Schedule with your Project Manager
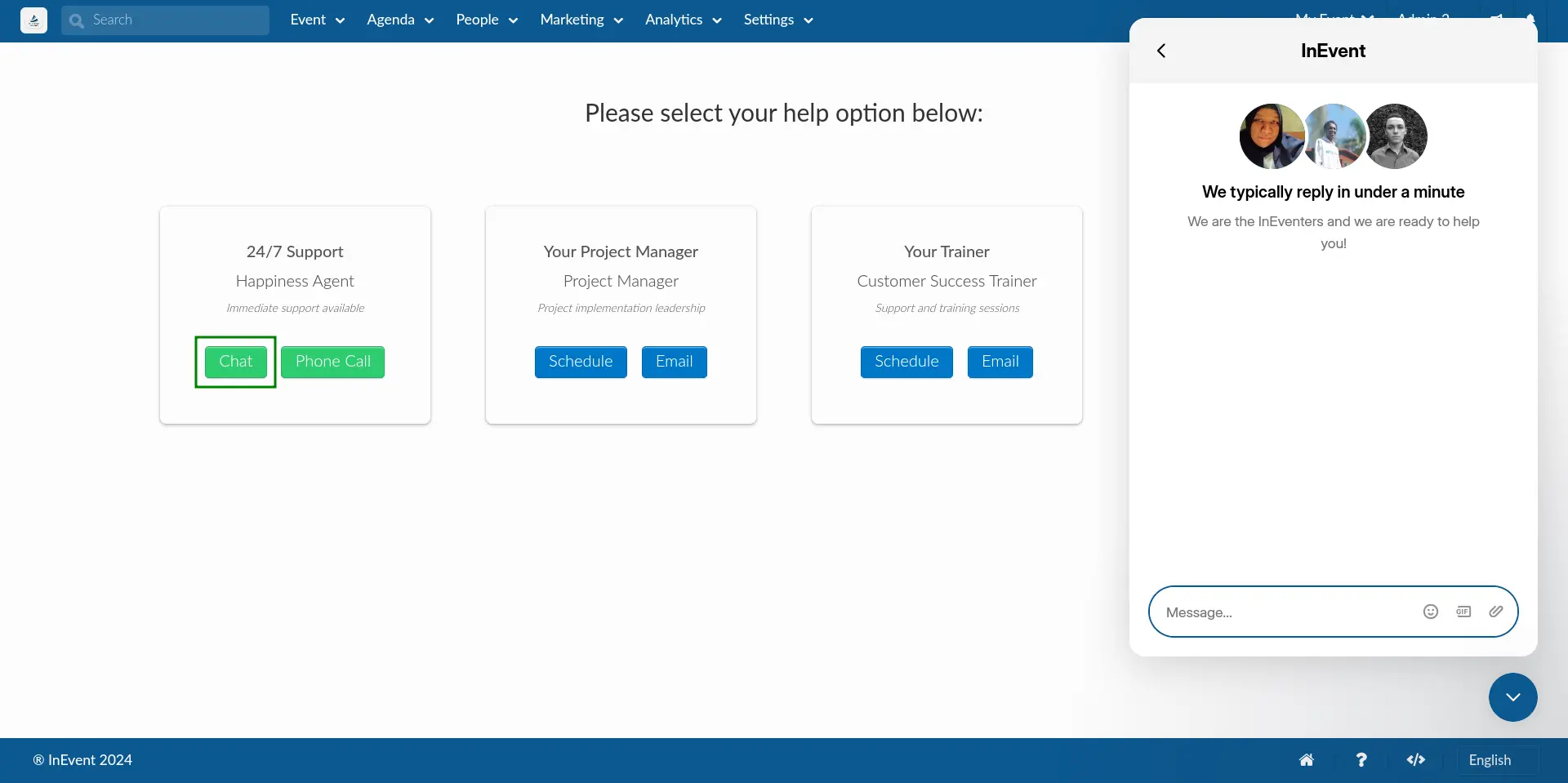 [x=581, y=362]
